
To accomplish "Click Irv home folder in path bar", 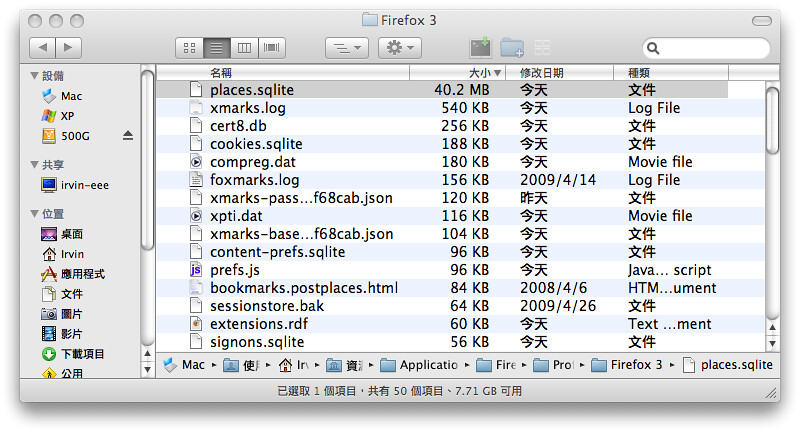I will 293,365.
